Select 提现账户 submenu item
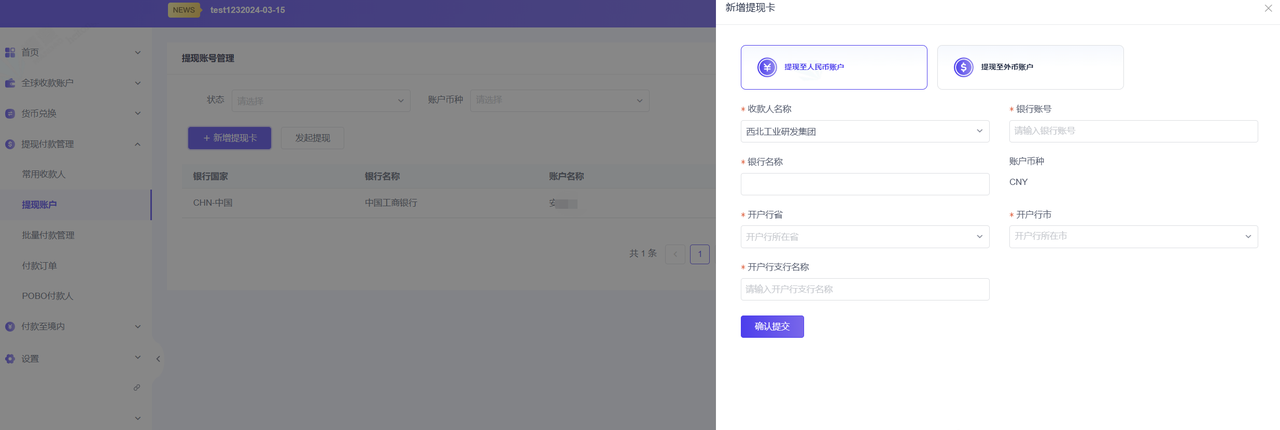The height and width of the screenshot is (430, 1280). click(75, 205)
